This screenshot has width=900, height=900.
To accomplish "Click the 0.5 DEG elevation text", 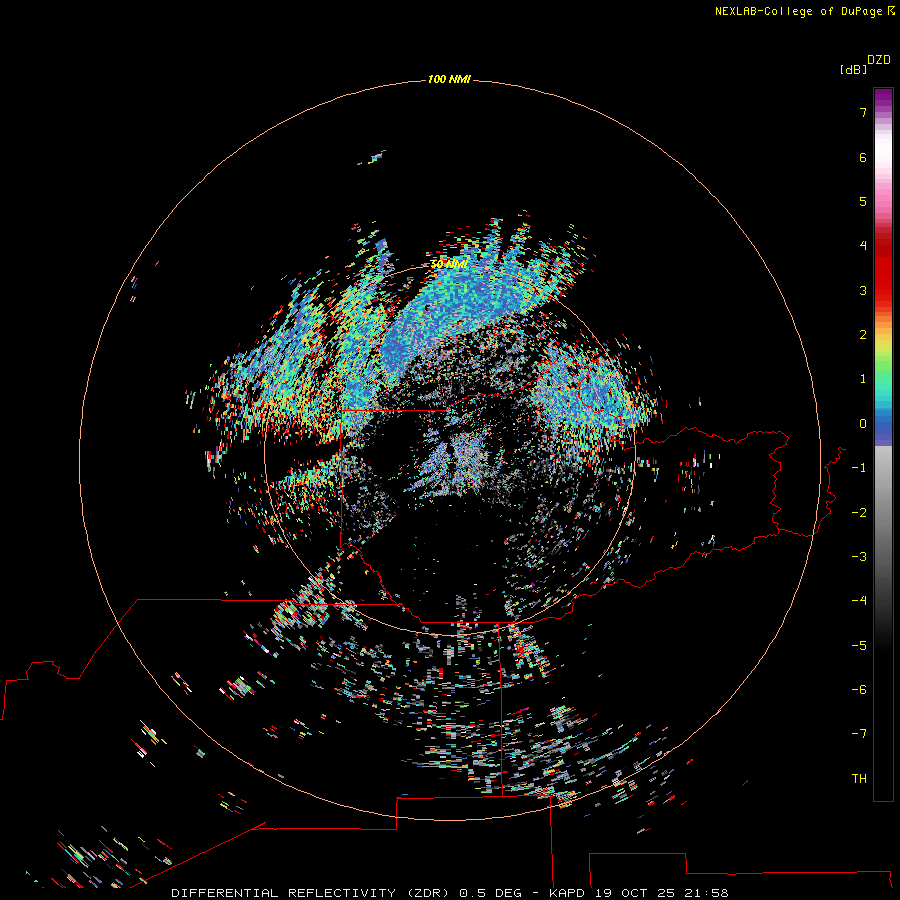I will click(x=491, y=893).
